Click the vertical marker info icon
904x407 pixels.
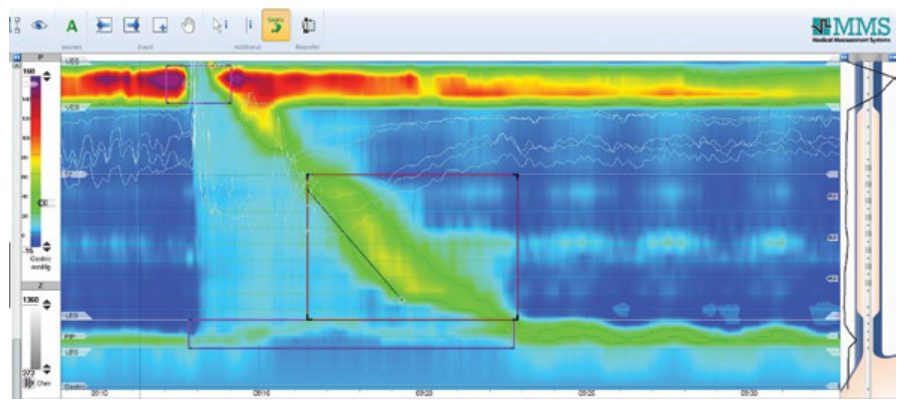point(249,25)
